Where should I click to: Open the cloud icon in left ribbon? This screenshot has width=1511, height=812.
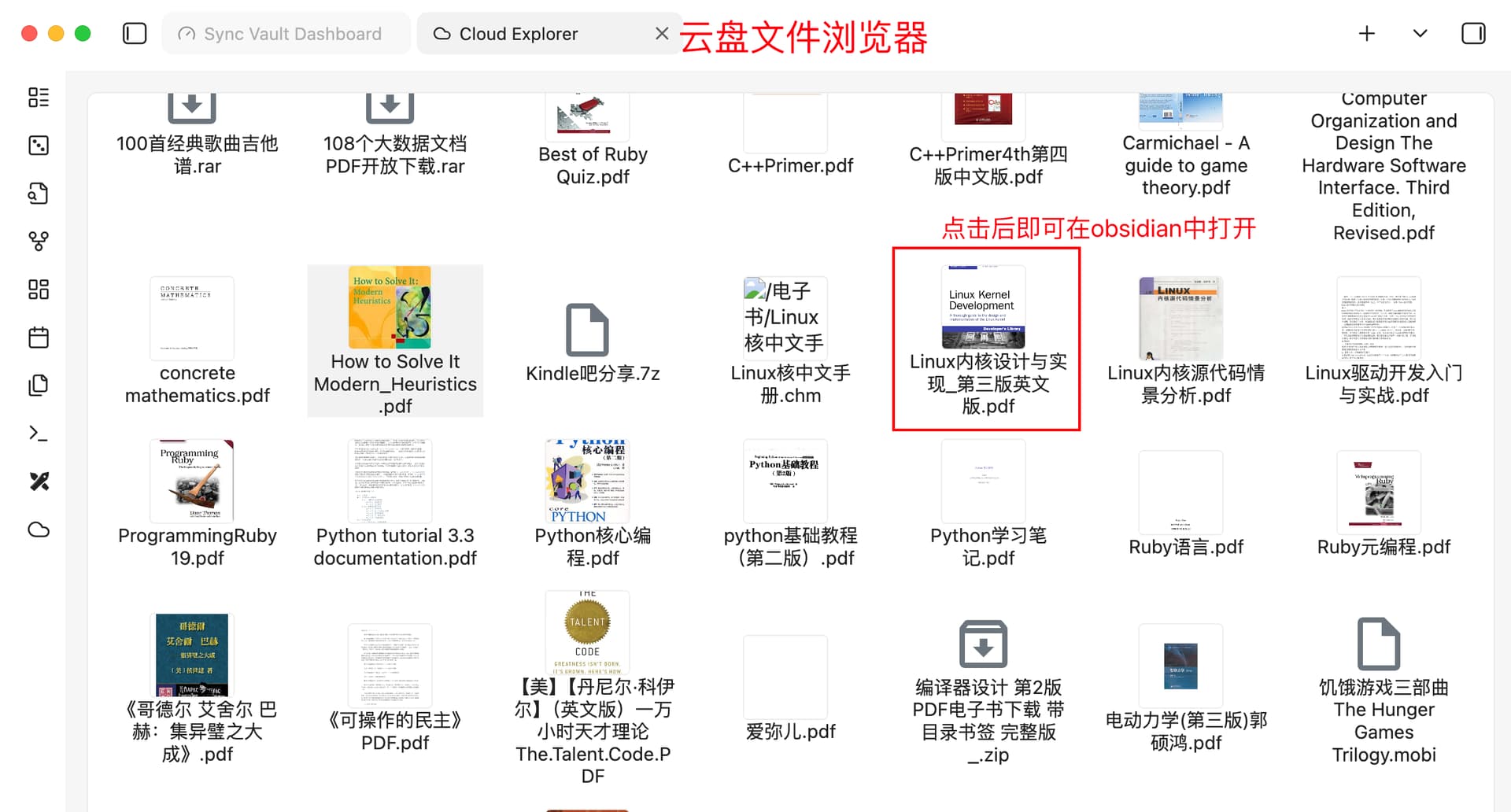(x=39, y=530)
